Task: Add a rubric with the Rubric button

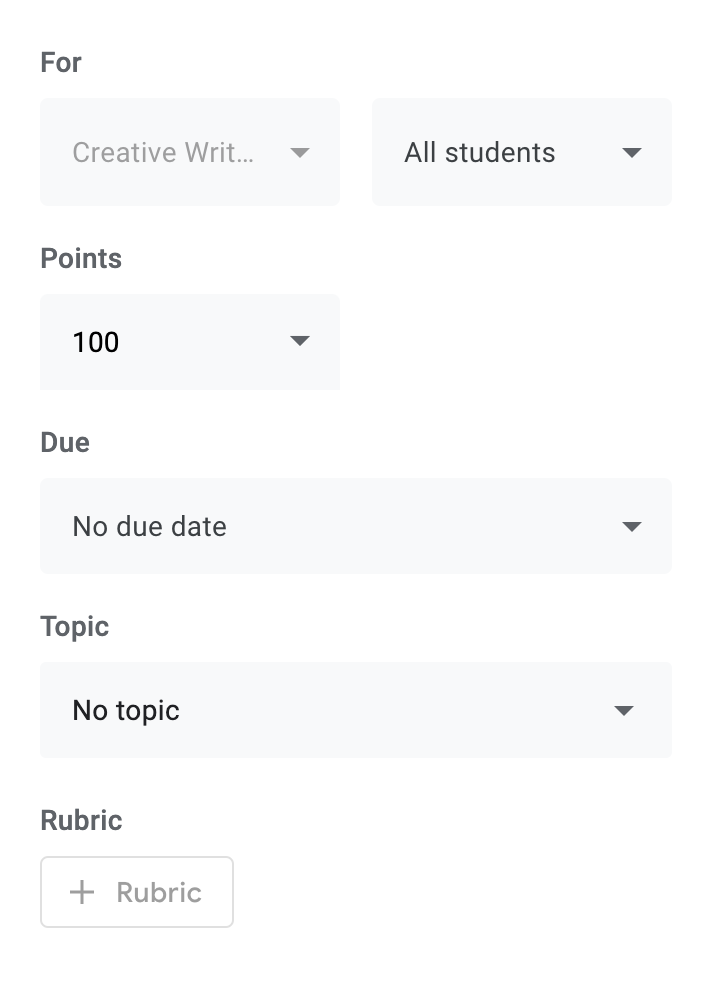Action: [137, 892]
